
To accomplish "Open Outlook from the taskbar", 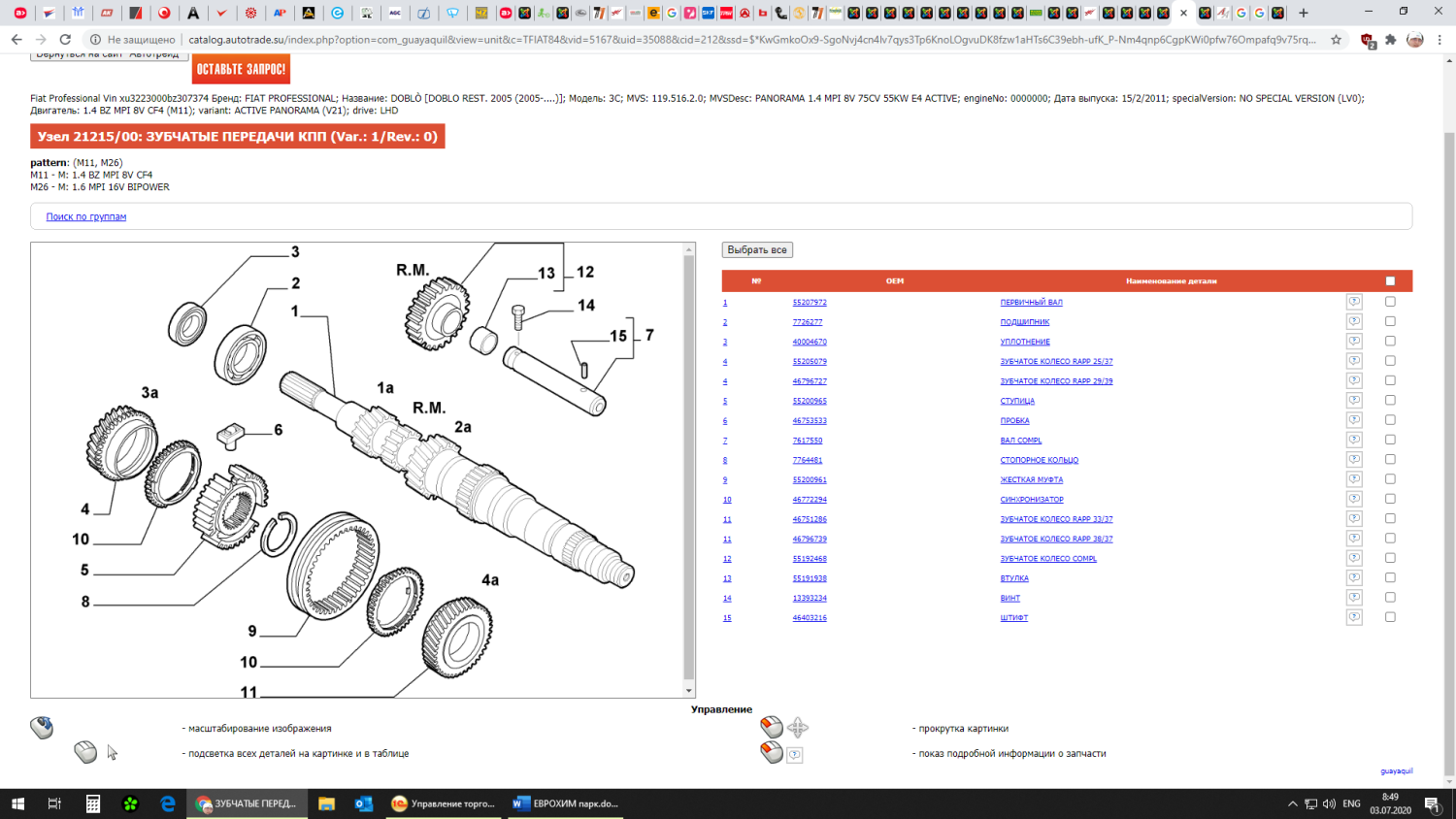I will [364, 803].
